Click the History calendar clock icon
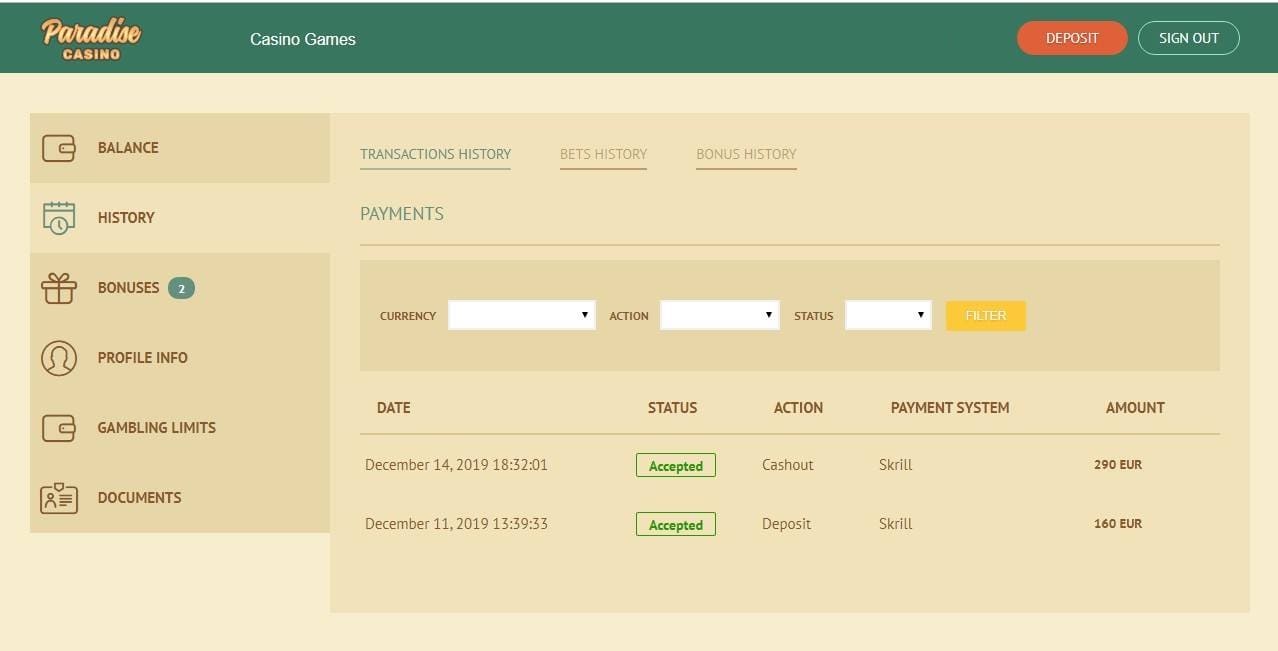The width and height of the screenshot is (1278, 651). pos(59,218)
